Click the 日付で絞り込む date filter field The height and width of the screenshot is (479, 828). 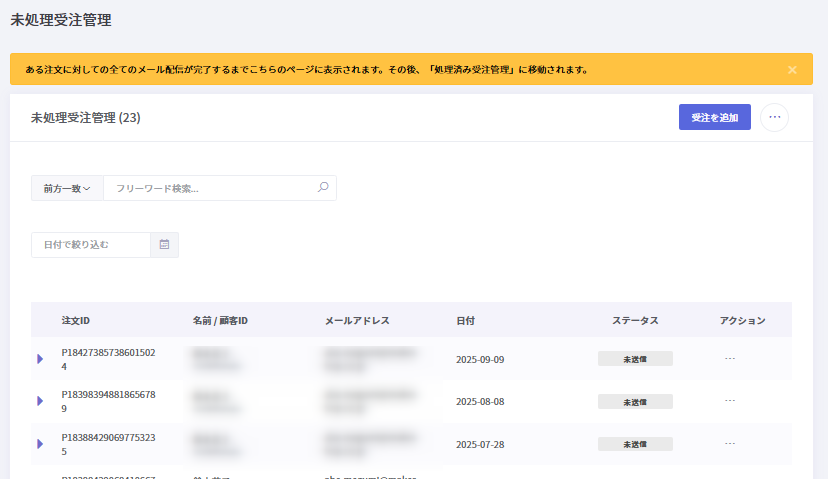click(x=91, y=244)
